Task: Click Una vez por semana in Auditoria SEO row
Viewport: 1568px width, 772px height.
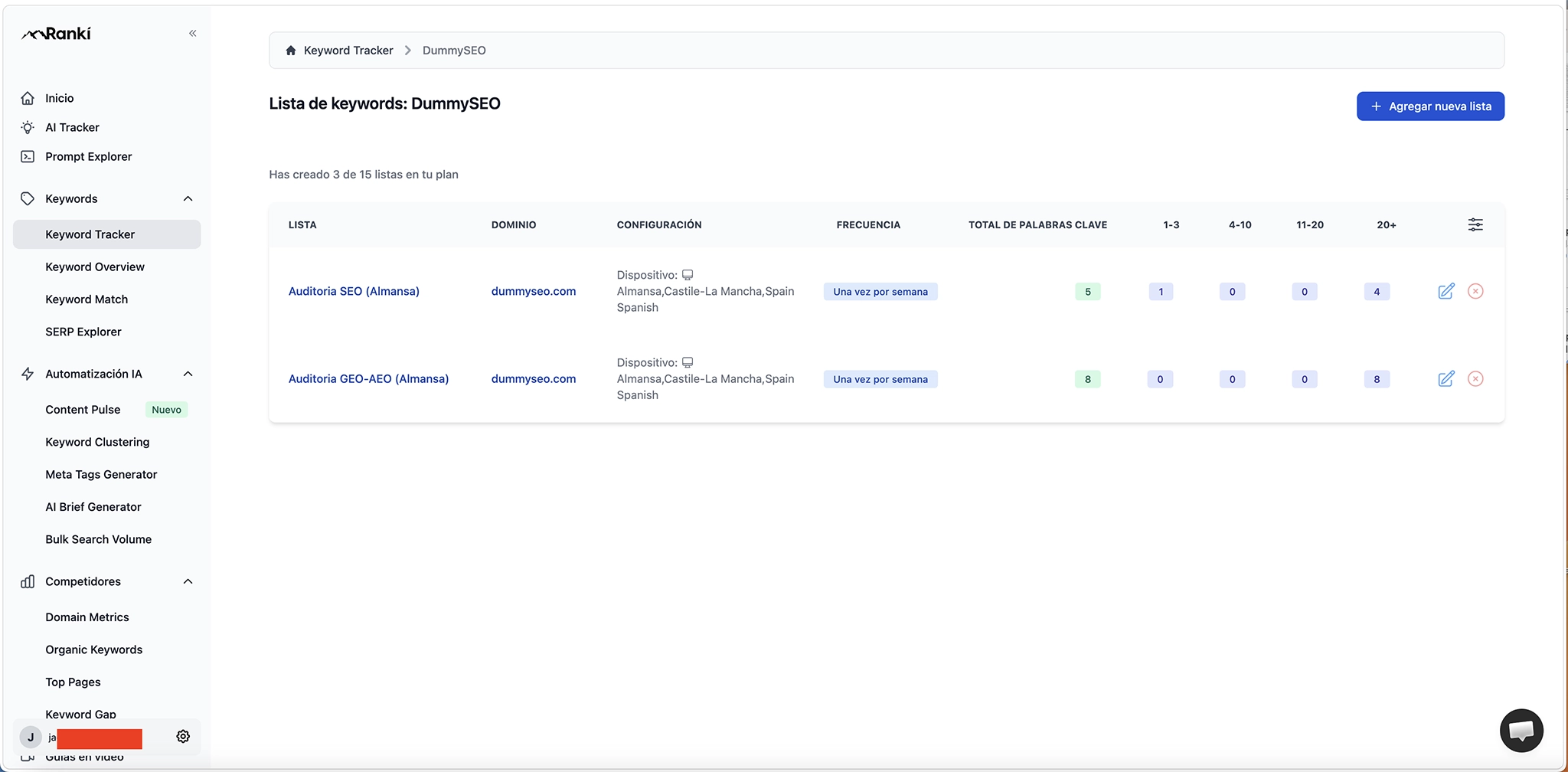Action: coord(880,292)
